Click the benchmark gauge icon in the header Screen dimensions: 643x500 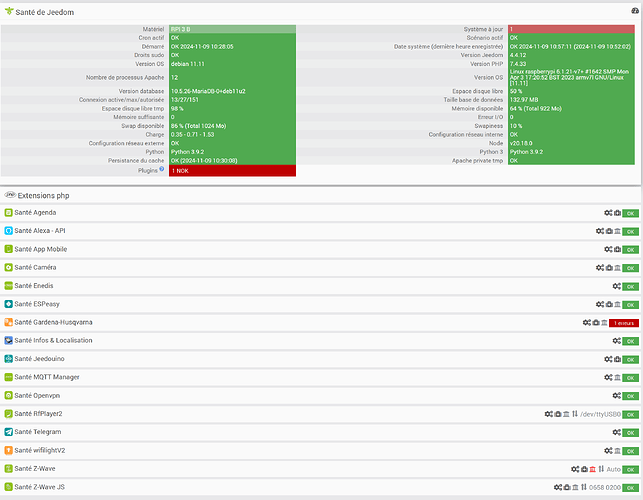point(635,11)
